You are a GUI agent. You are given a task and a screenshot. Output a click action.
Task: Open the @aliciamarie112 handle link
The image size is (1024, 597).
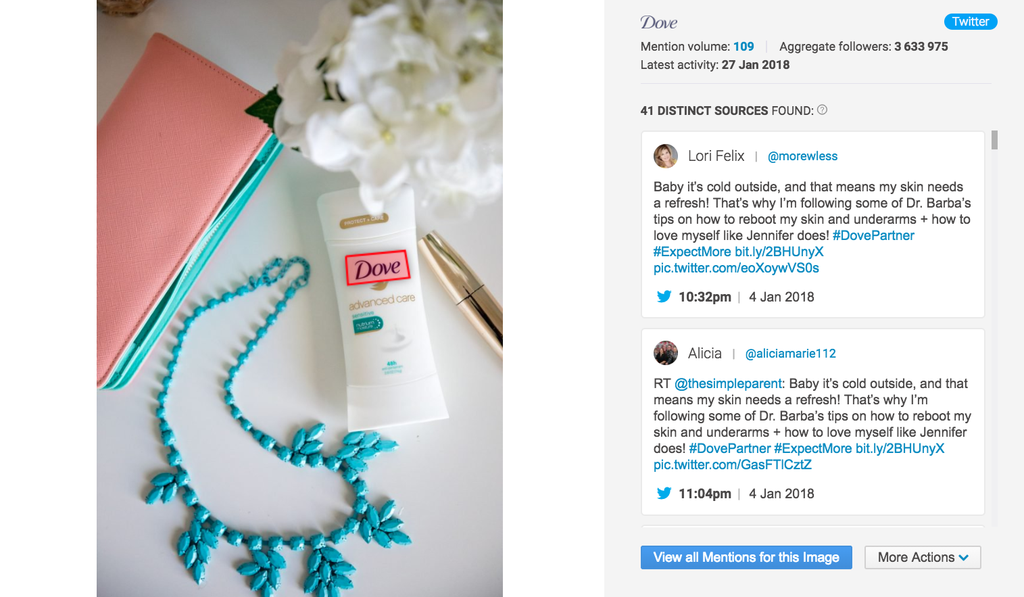(x=790, y=353)
